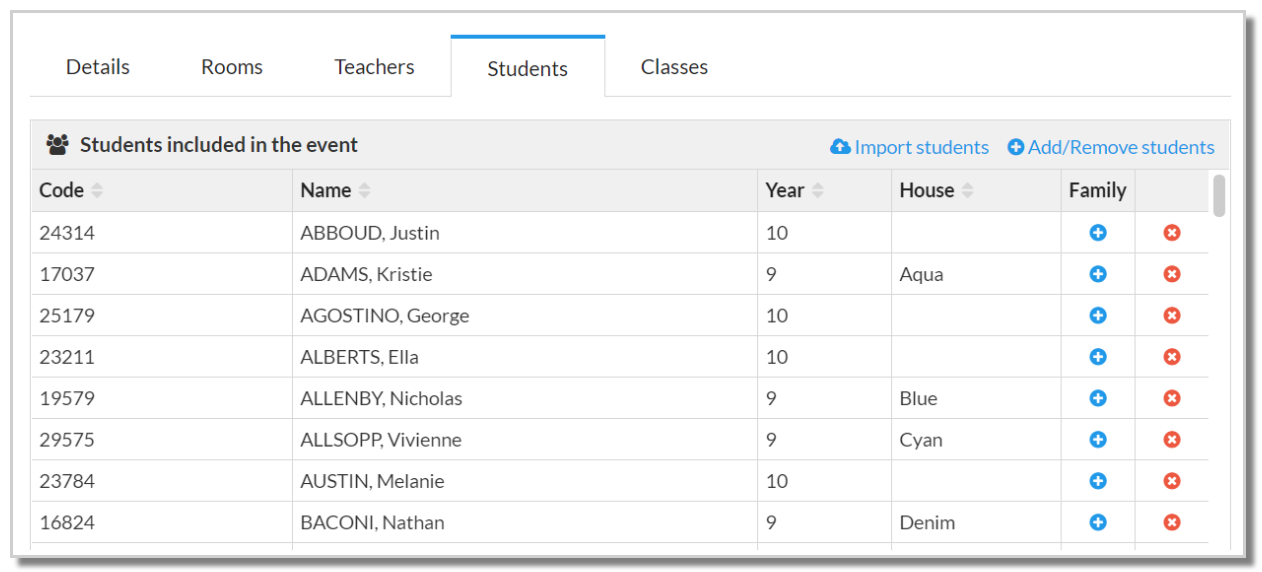Click the cloud upload icon beside Import students
1262x572 pixels.
(840, 147)
